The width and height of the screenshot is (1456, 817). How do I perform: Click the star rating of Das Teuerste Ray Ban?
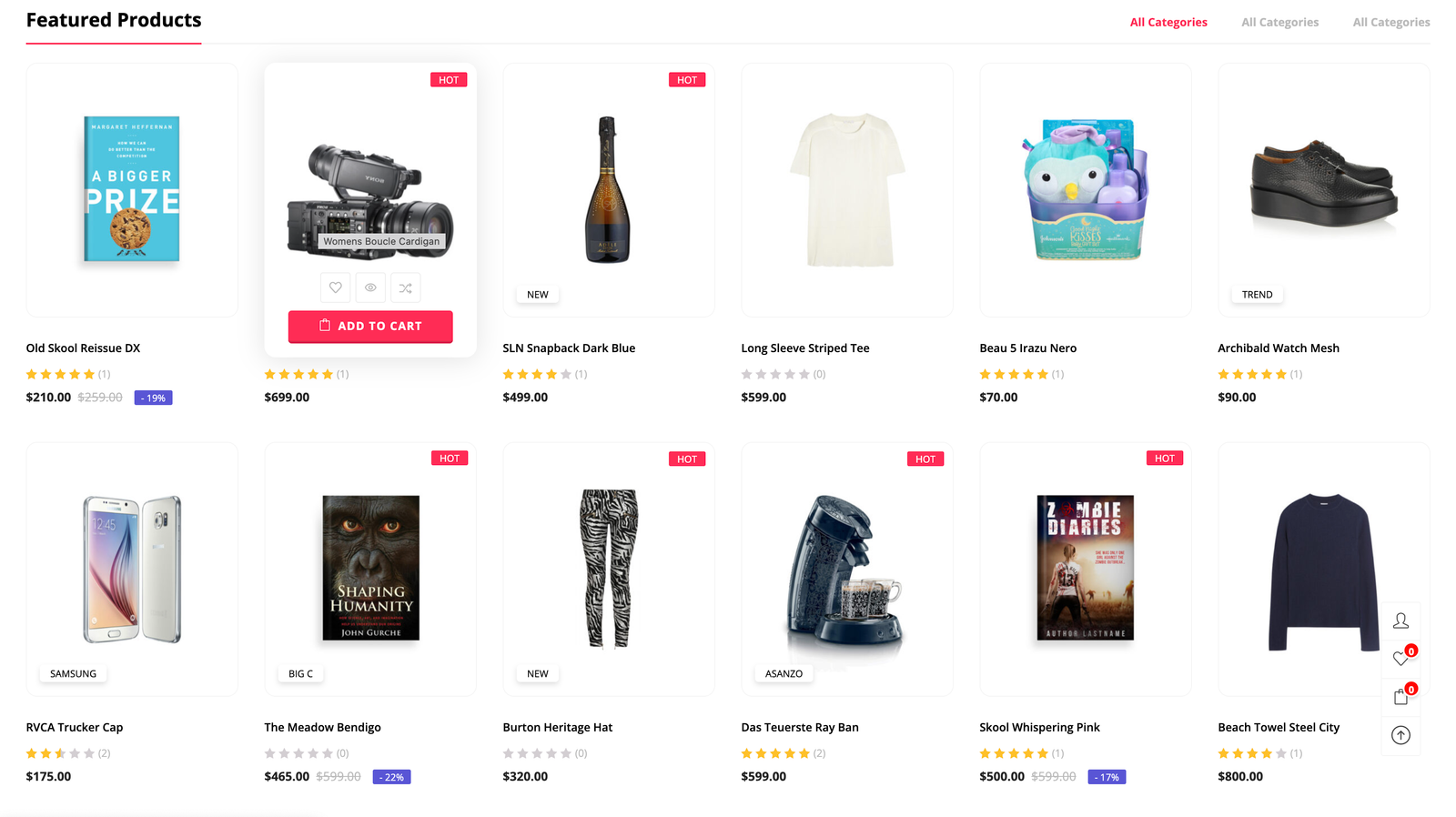[775, 753]
